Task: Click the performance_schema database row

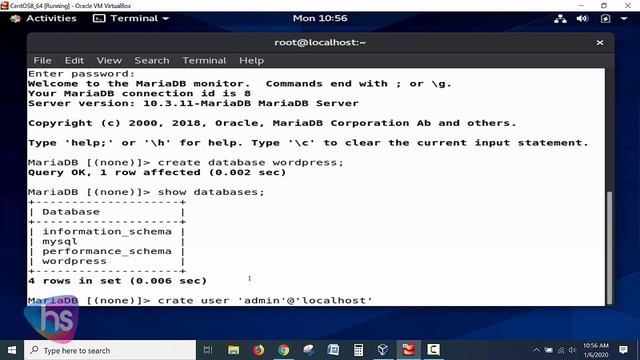Action: point(107,251)
